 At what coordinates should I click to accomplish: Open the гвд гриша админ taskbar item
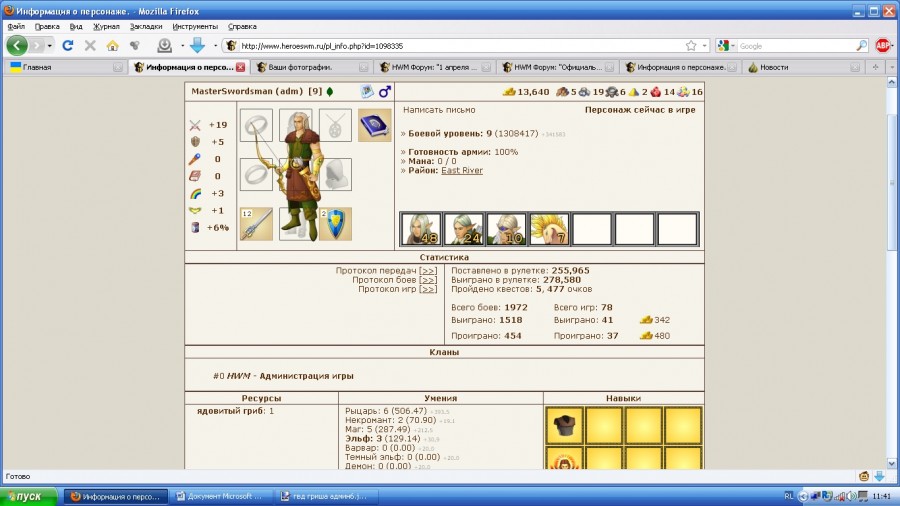click(325, 496)
